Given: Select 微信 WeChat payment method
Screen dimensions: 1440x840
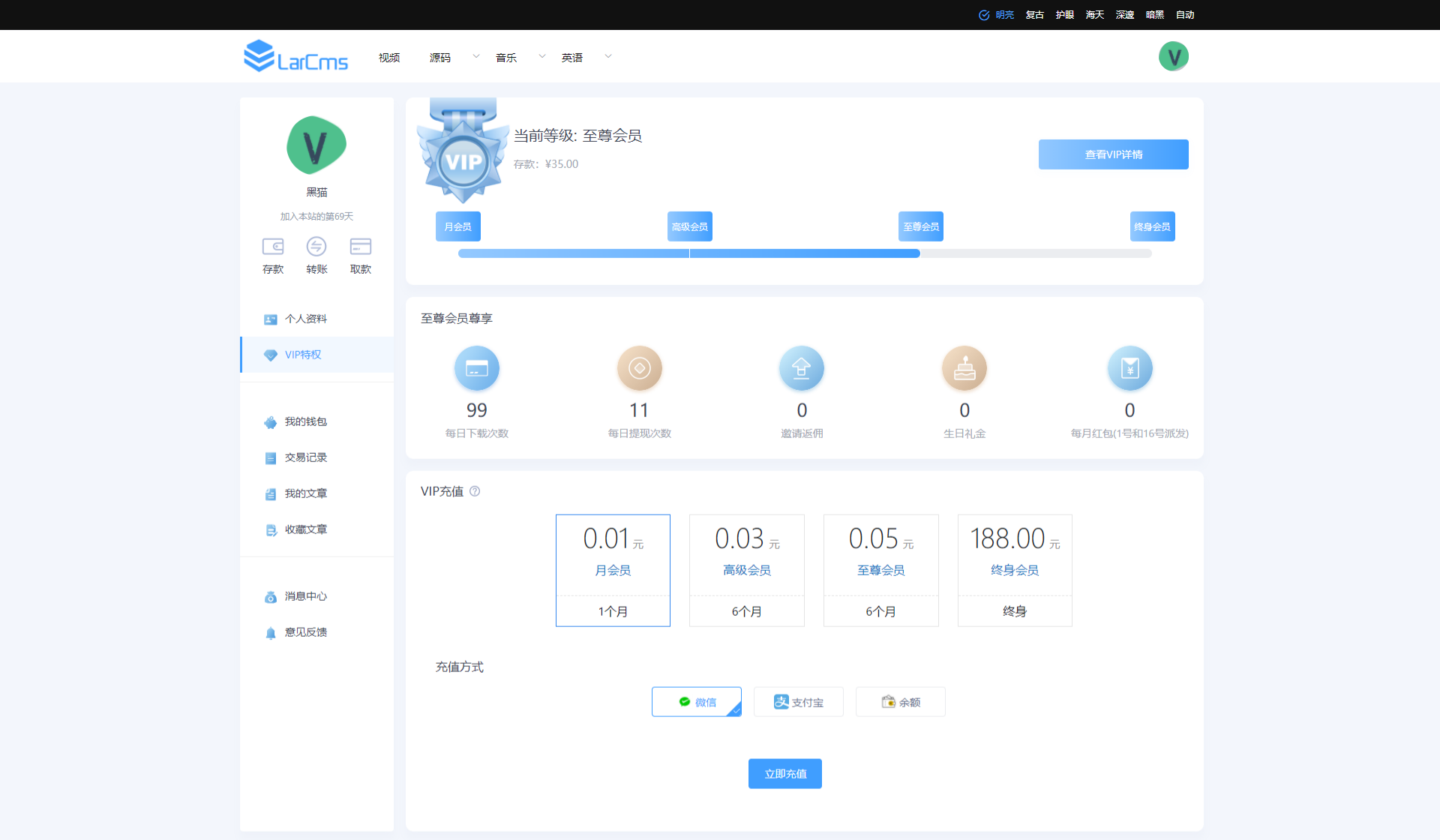Looking at the screenshot, I should point(696,701).
